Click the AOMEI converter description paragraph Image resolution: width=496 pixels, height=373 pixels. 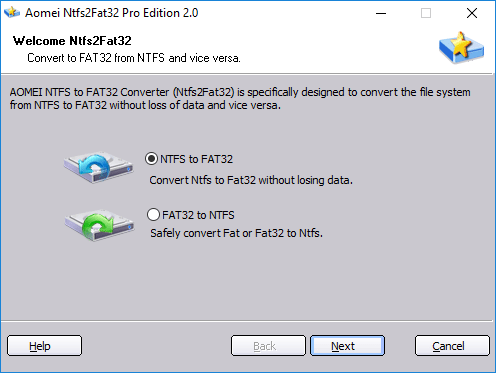click(240, 98)
